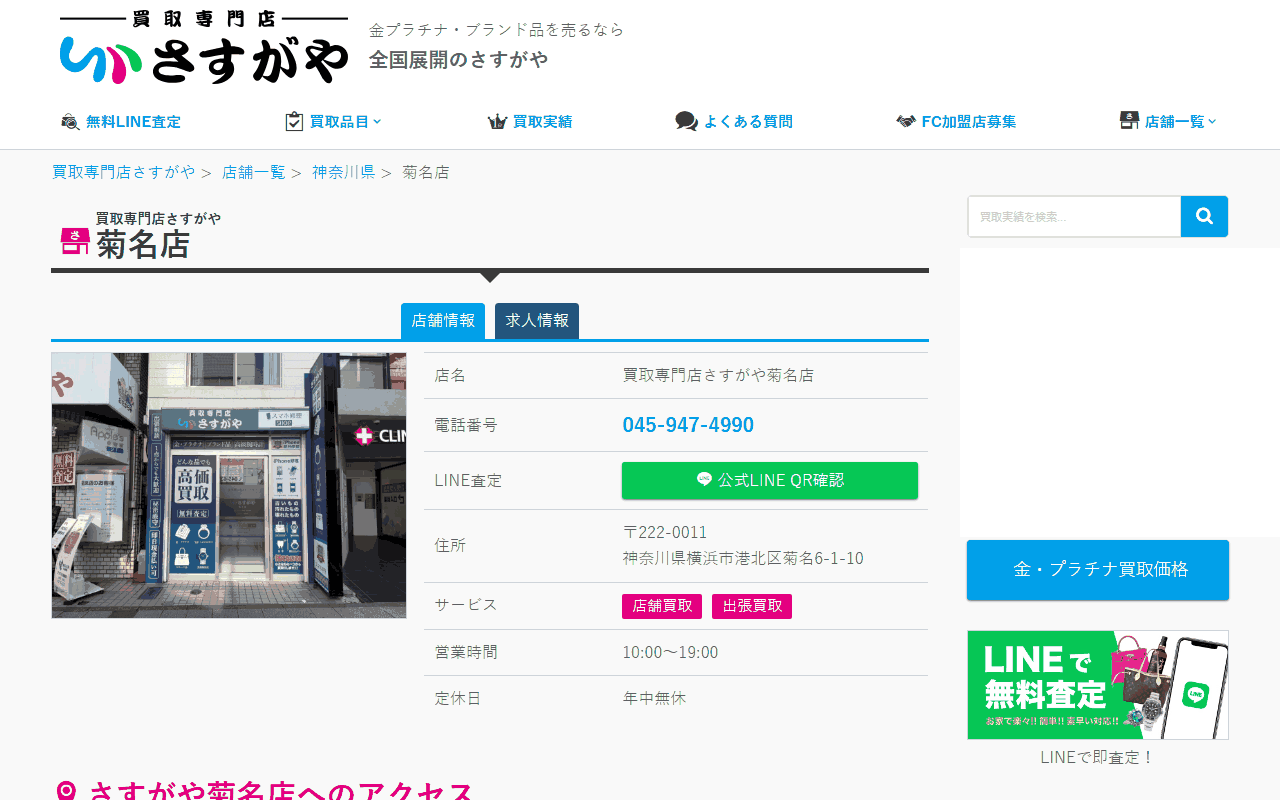Click 全国展開のさすがや tagline
The width and height of the screenshot is (1280, 800).
pos(458,60)
